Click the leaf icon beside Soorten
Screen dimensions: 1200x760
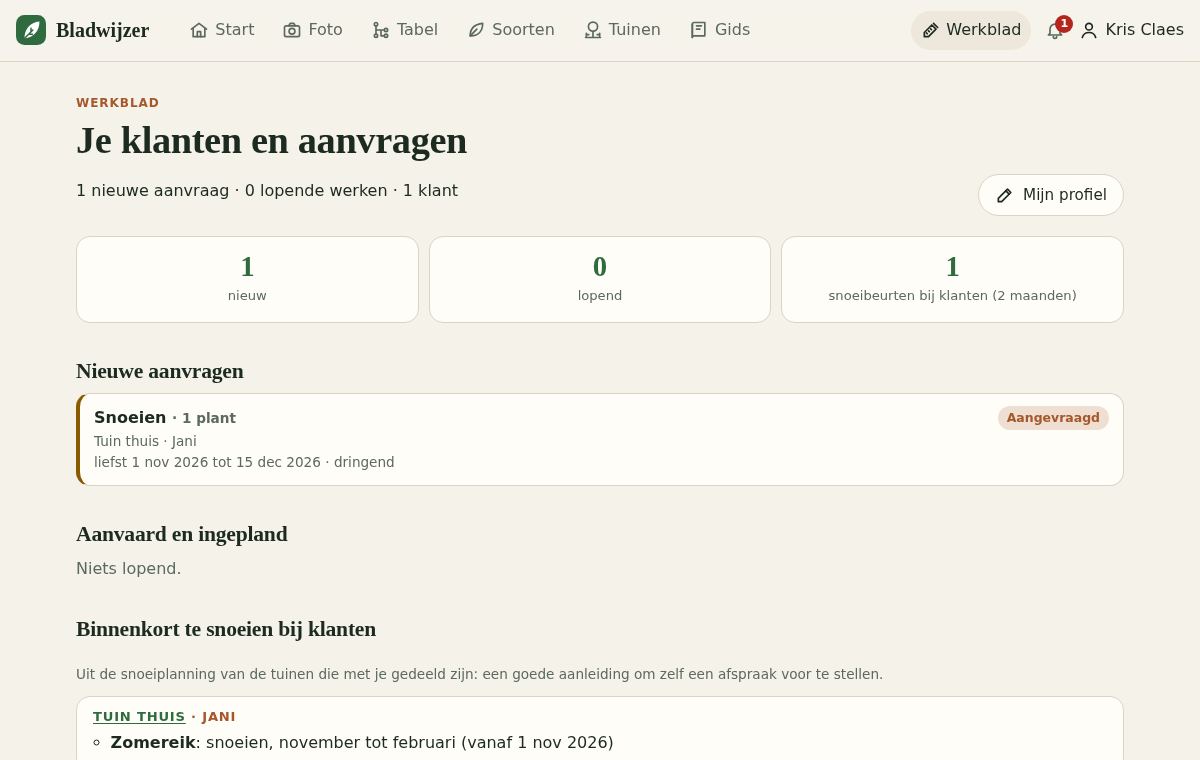476,30
